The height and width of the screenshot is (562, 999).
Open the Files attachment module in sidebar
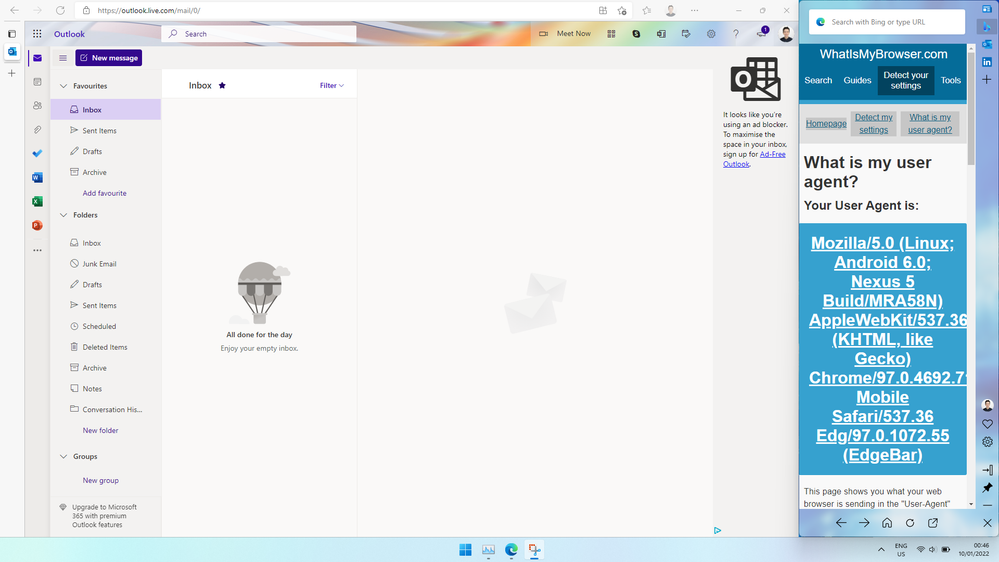[38, 129]
